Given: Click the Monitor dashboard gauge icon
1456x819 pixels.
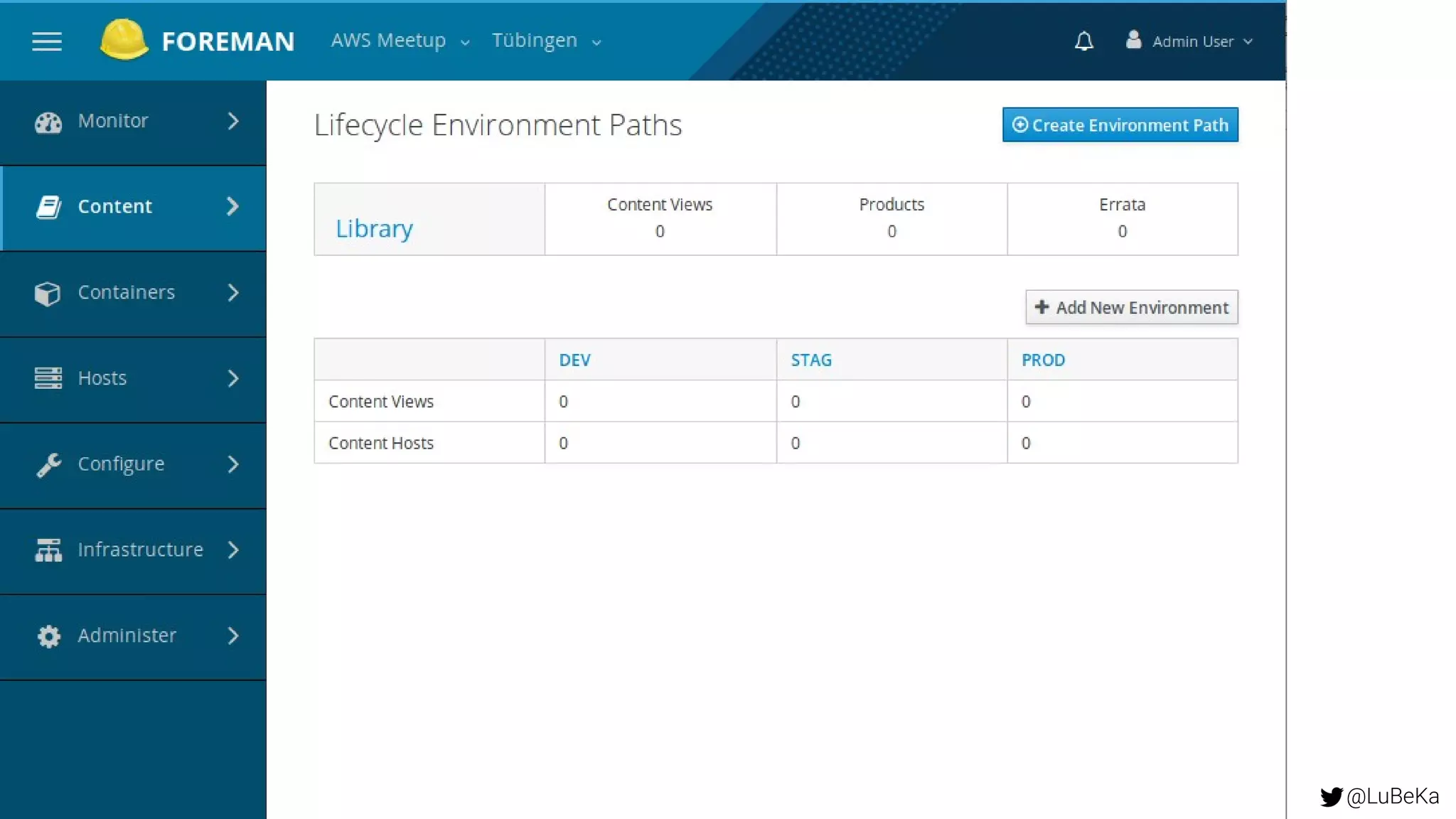Looking at the screenshot, I should pos(48,122).
